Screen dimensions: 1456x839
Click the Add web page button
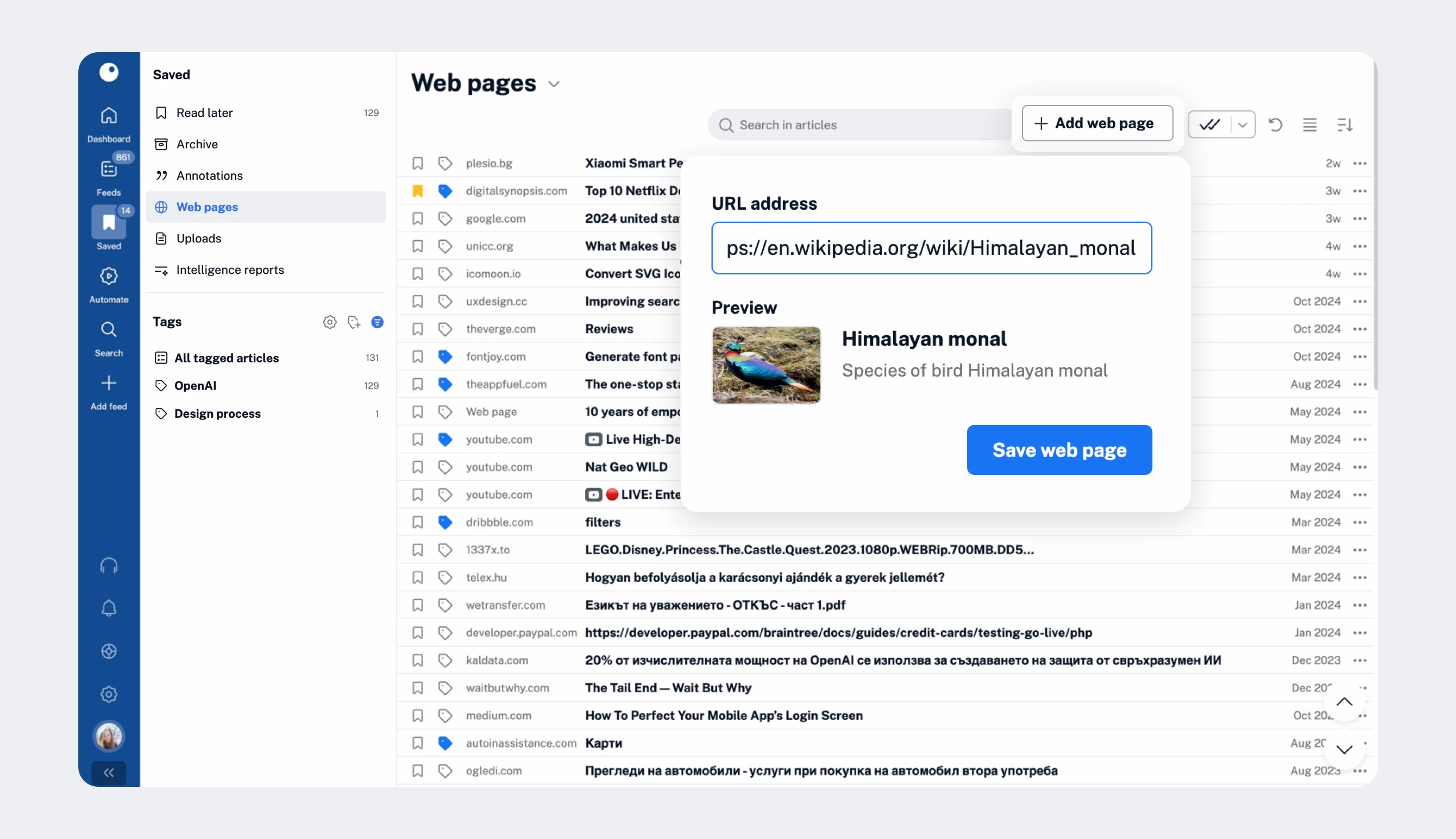[1097, 123]
